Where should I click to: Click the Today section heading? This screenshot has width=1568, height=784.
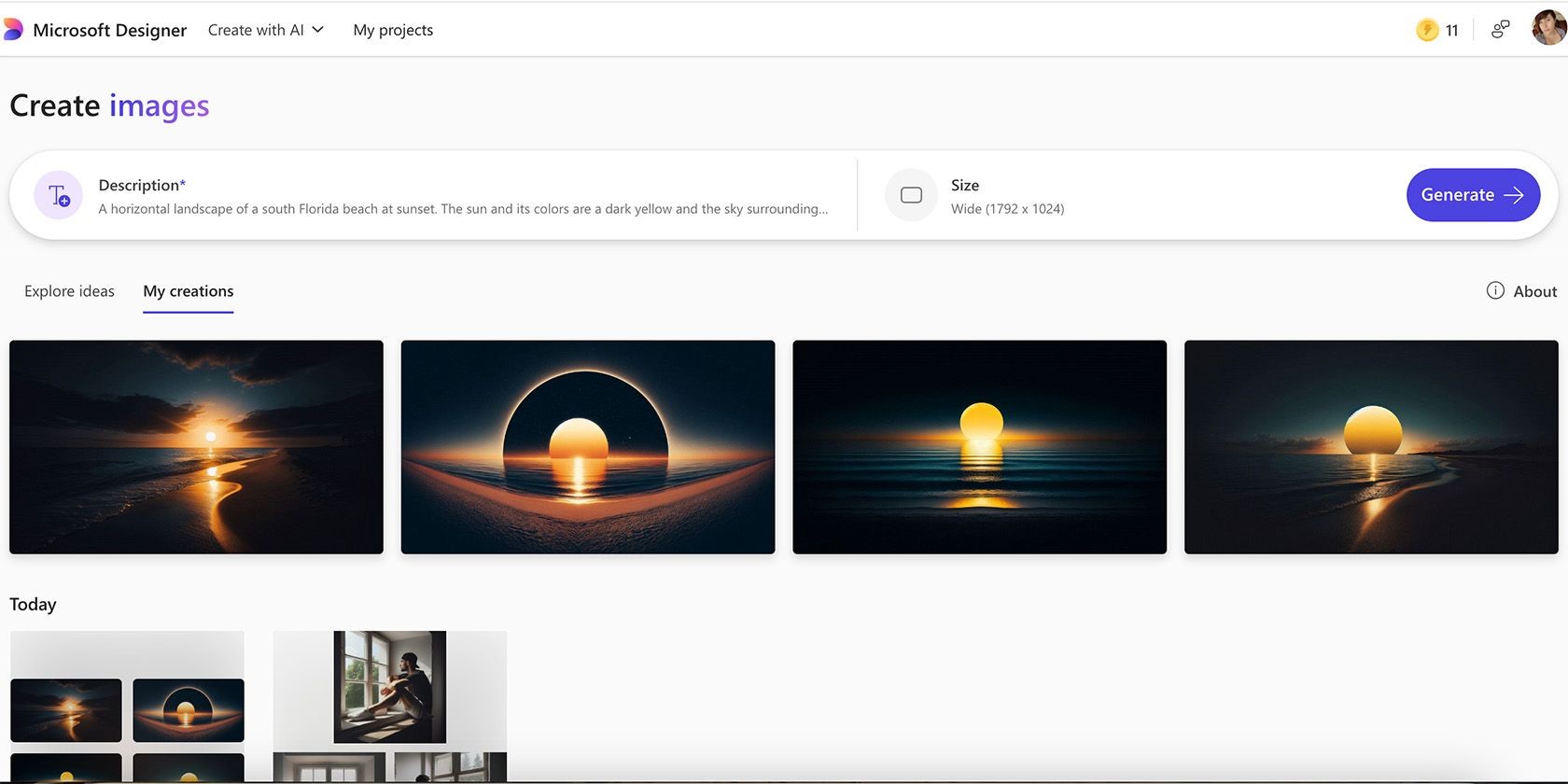point(33,604)
